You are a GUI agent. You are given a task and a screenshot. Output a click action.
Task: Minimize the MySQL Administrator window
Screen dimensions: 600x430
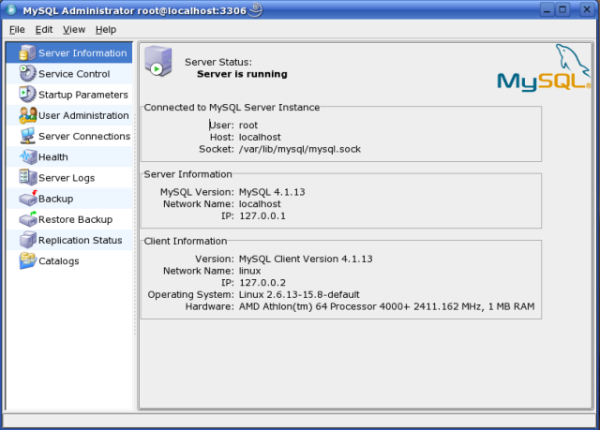[547, 10]
